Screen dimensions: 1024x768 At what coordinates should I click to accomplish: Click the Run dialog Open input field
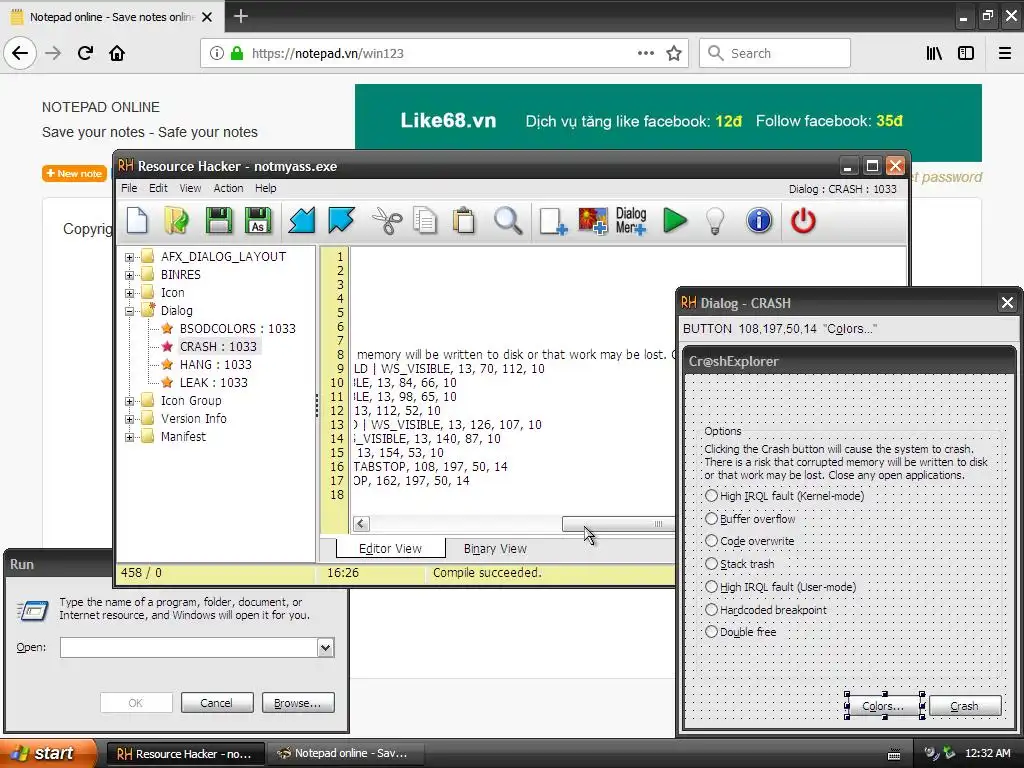[189, 647]
